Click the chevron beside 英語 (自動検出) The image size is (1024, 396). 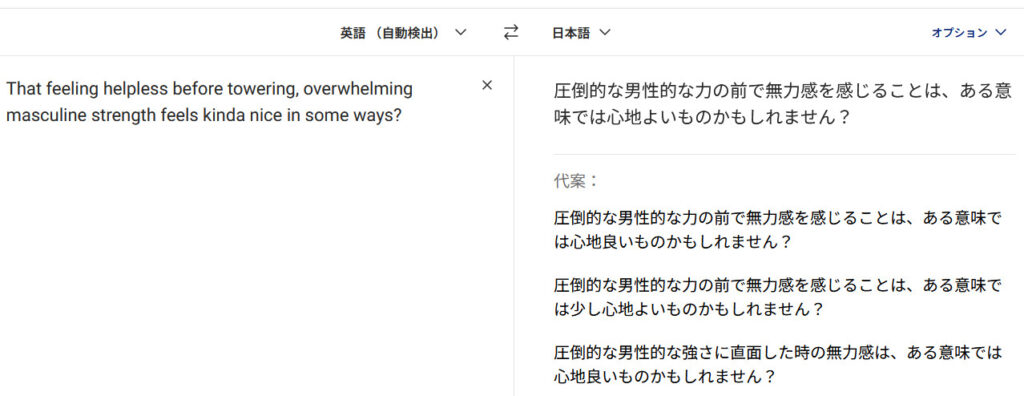coord(460,33)
